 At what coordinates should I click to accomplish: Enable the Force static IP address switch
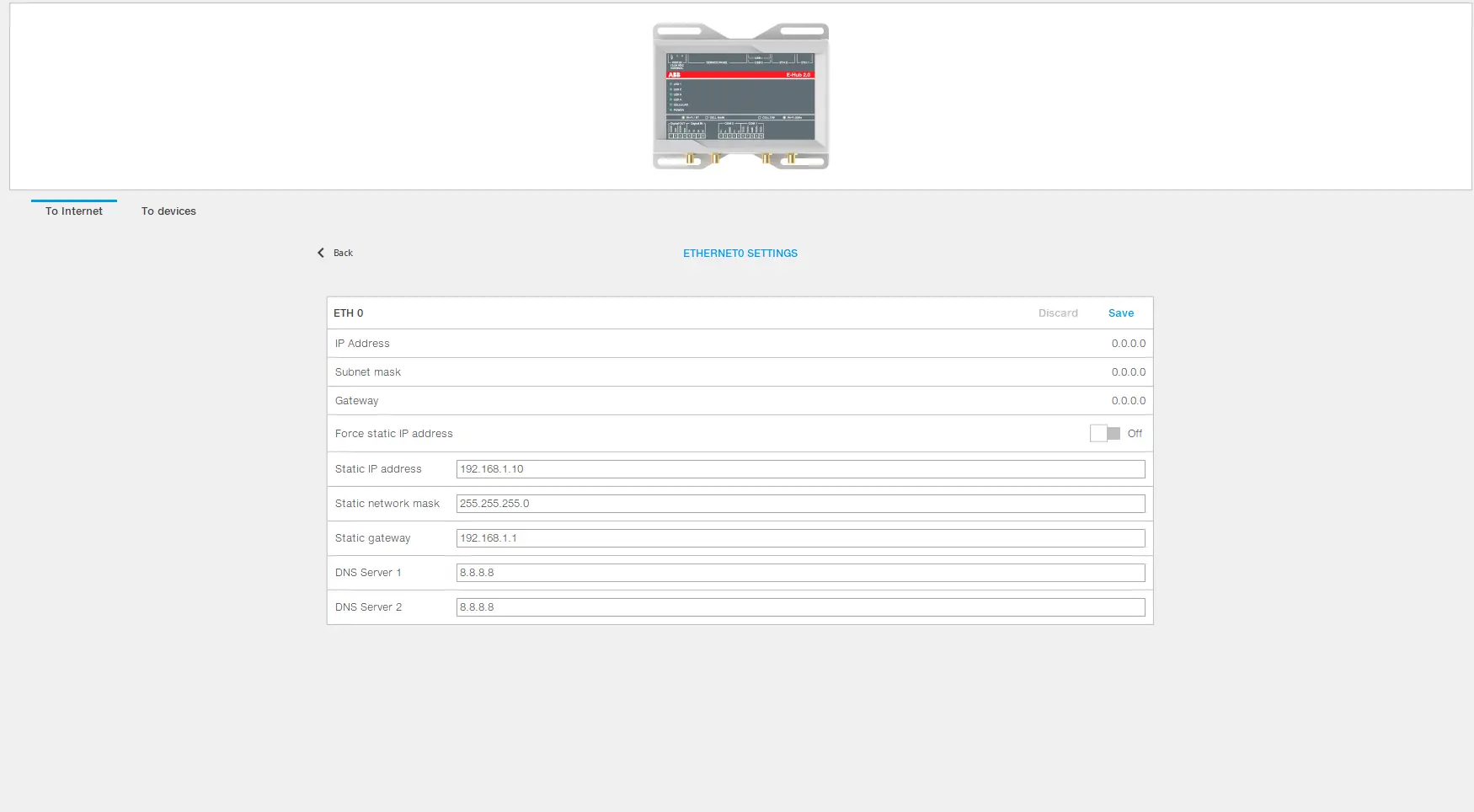tap(1104, 434)
